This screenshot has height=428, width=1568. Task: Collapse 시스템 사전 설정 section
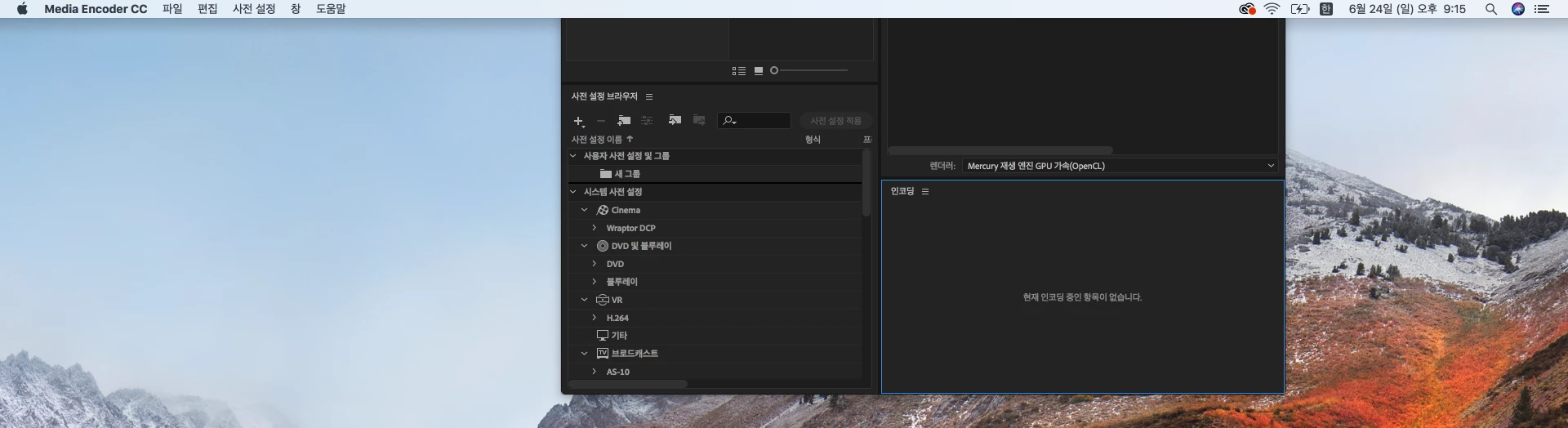(573, 191)
